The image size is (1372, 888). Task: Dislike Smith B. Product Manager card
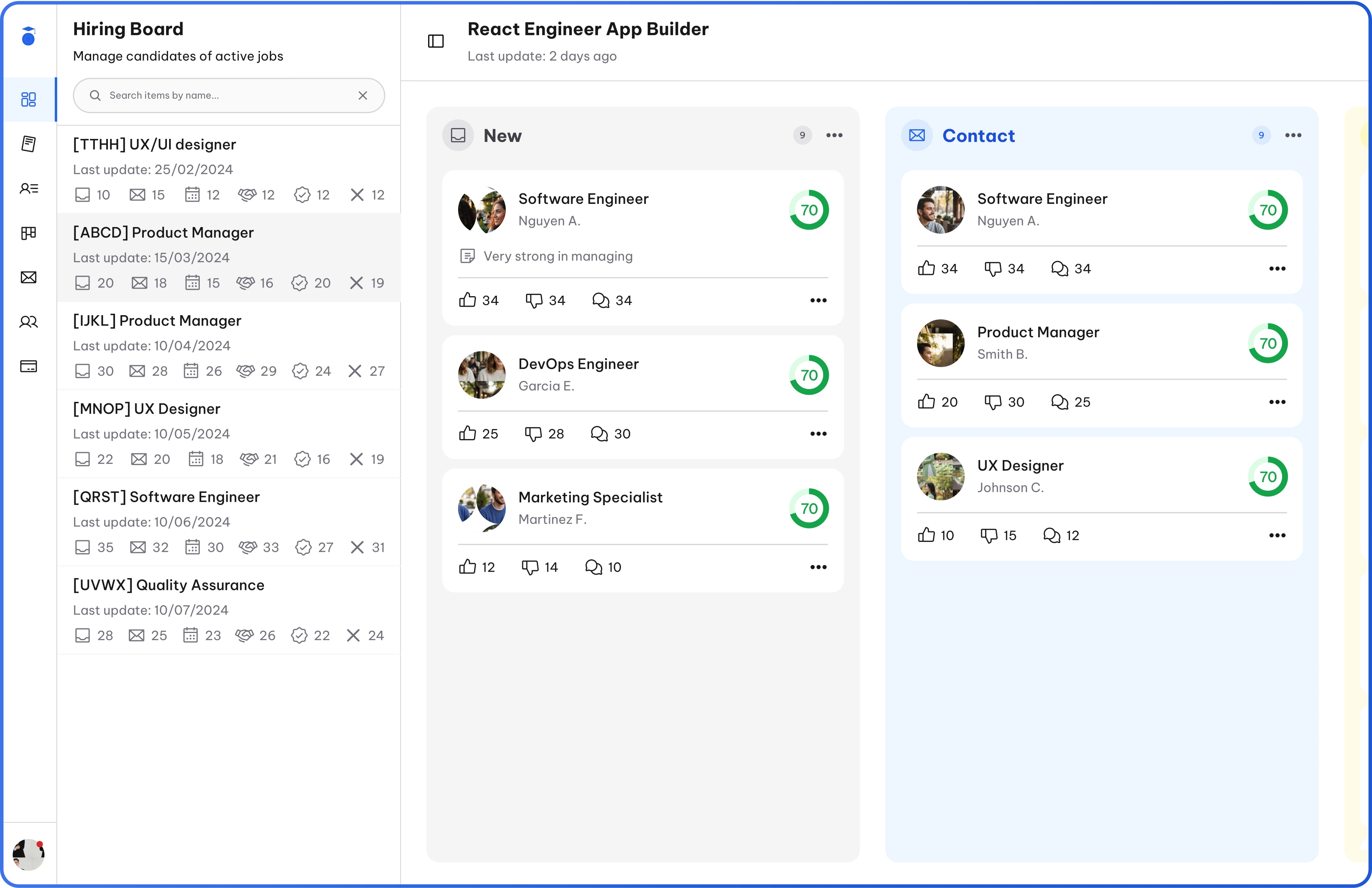(993, 401)
